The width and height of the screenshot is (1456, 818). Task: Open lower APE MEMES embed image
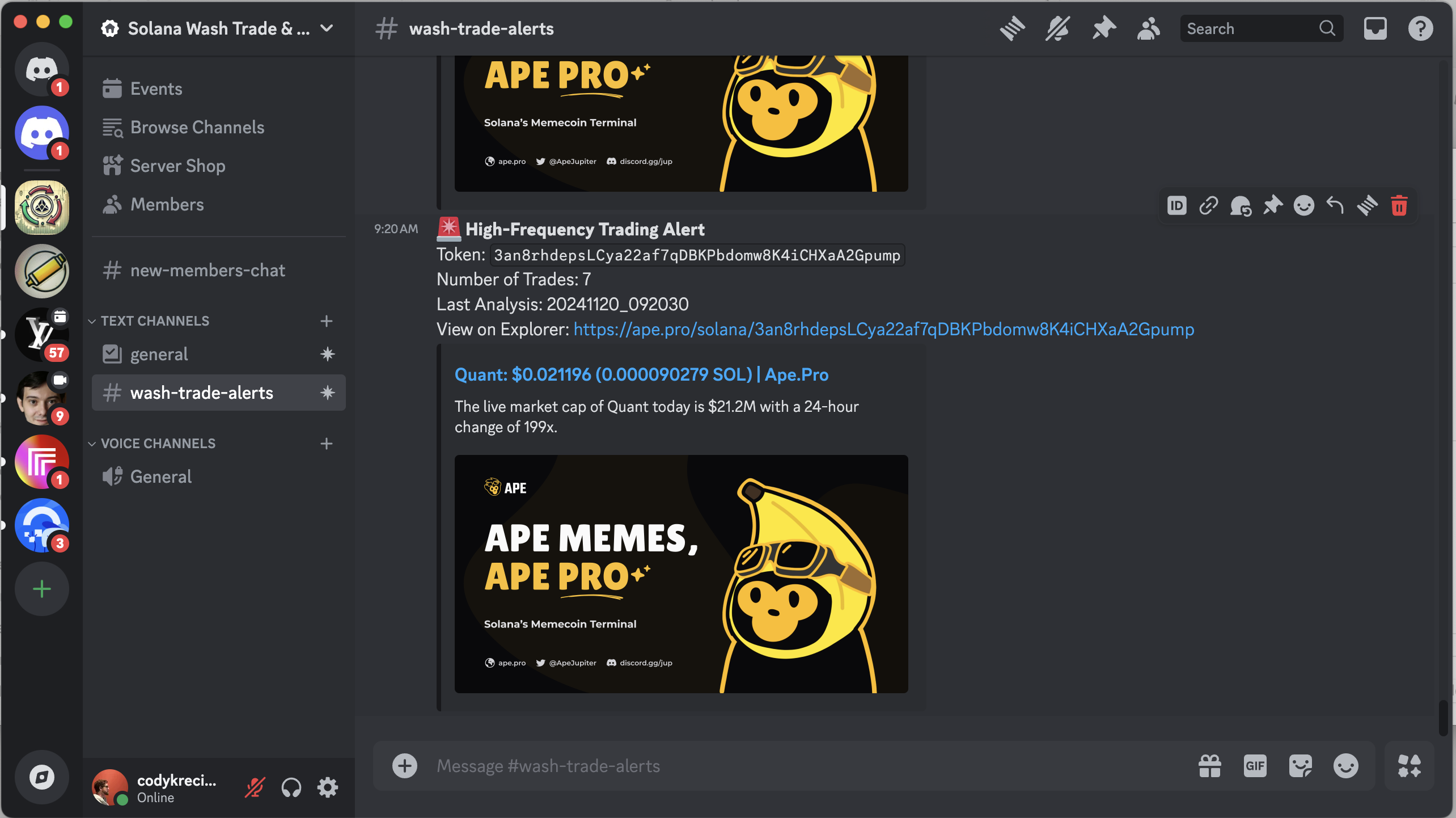pos(682,574)
